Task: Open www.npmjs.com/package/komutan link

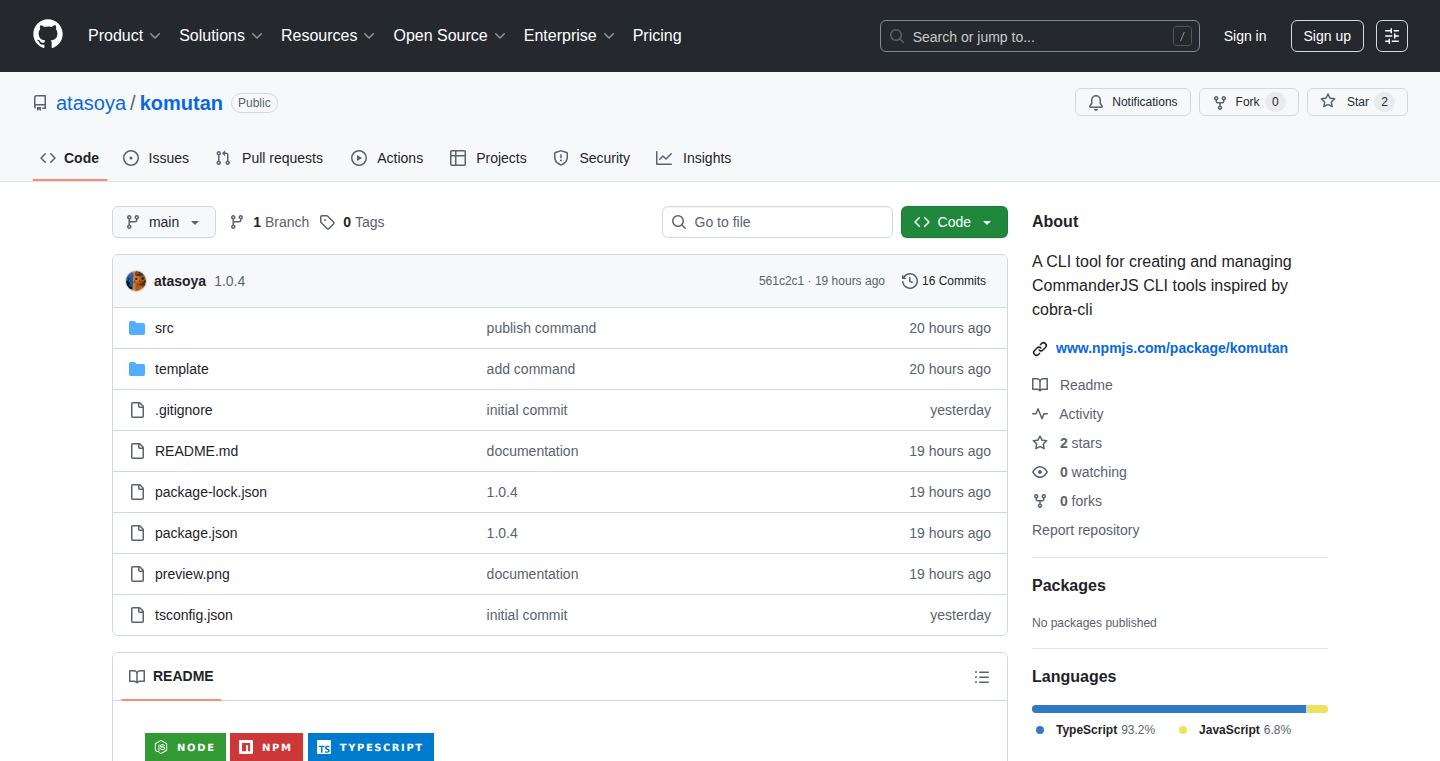Action: click(1172, 349)
